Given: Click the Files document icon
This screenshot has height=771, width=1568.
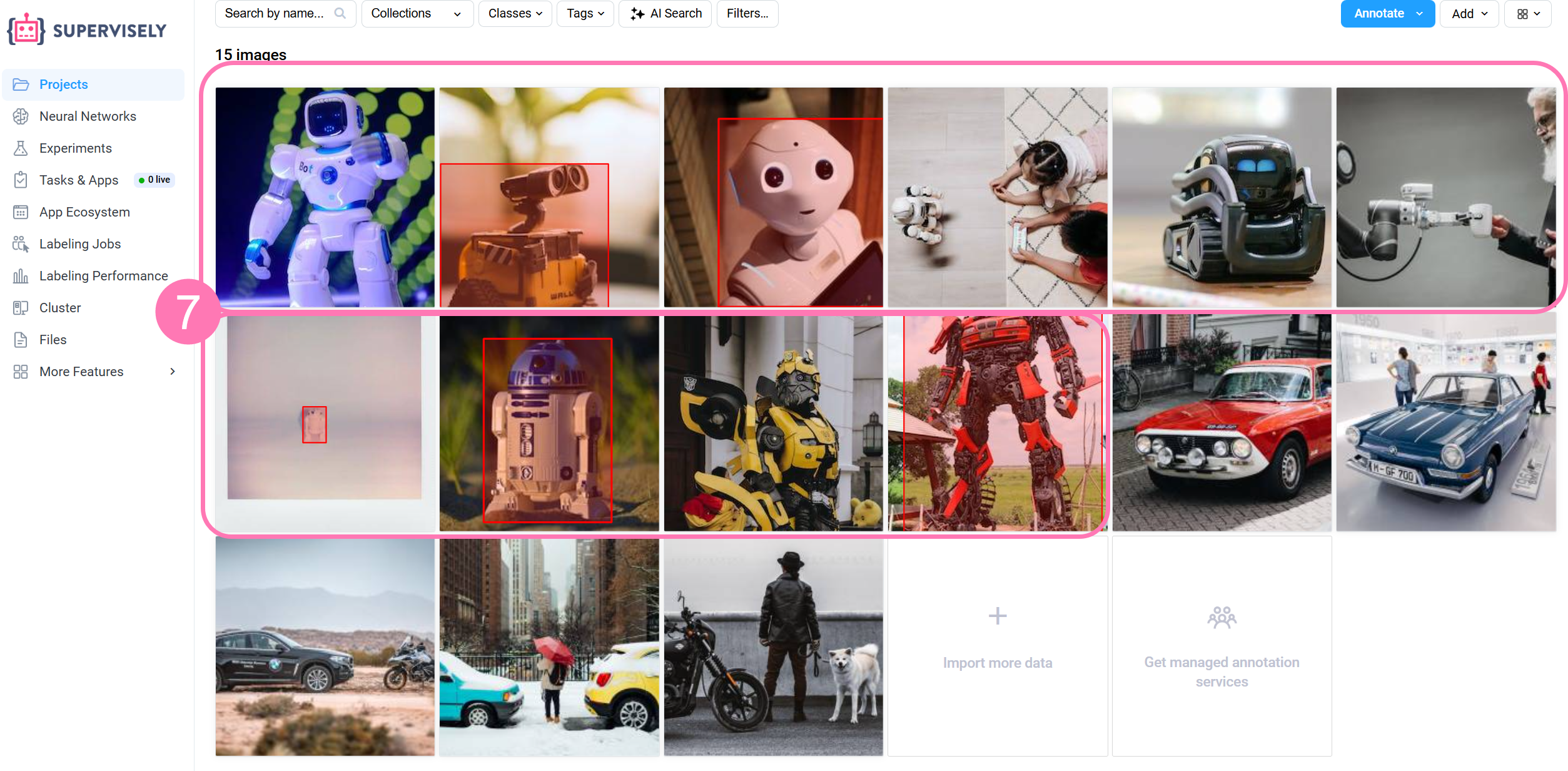Looking at the screenshot, I should tap(21, 340).
